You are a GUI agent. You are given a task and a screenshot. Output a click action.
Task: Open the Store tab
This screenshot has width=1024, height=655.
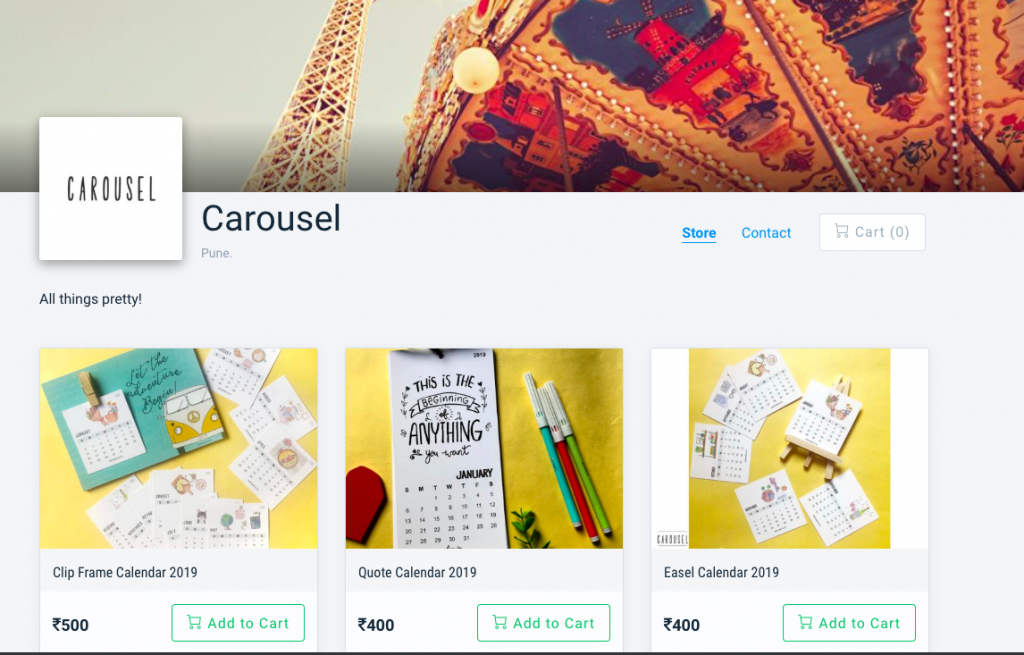tap(699, 233)
